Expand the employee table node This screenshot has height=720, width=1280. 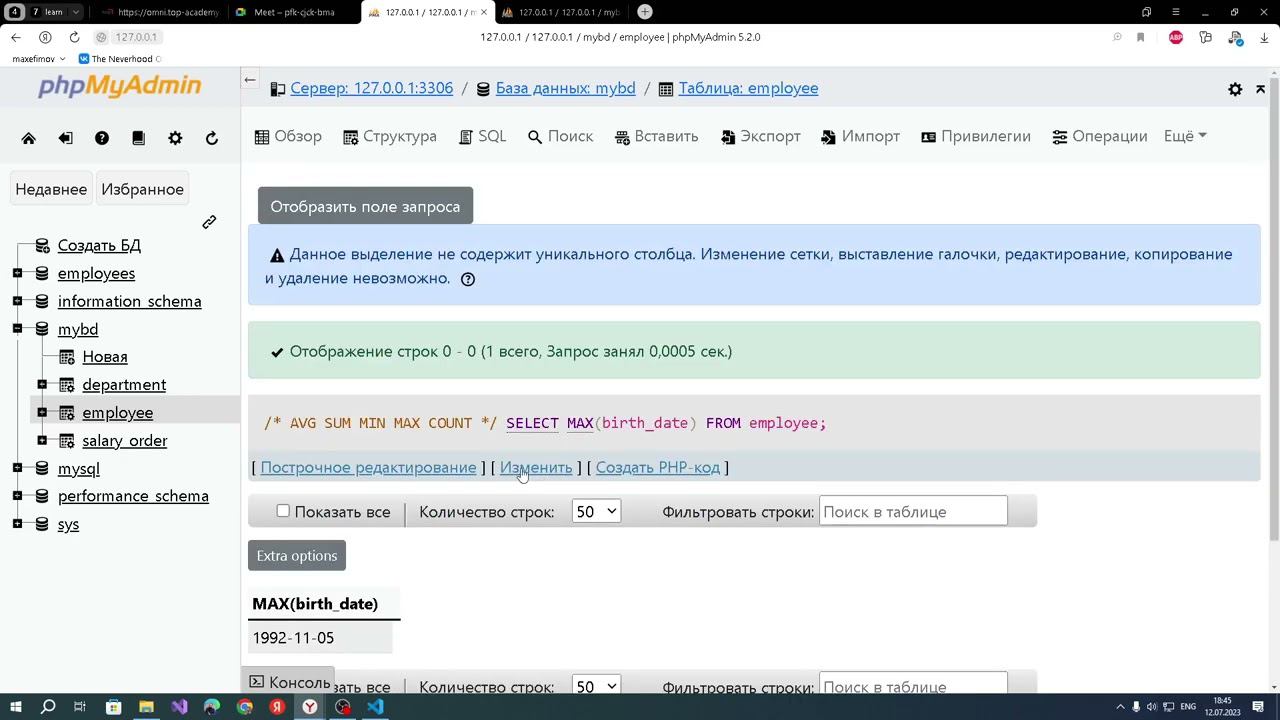tap(42, 413)
